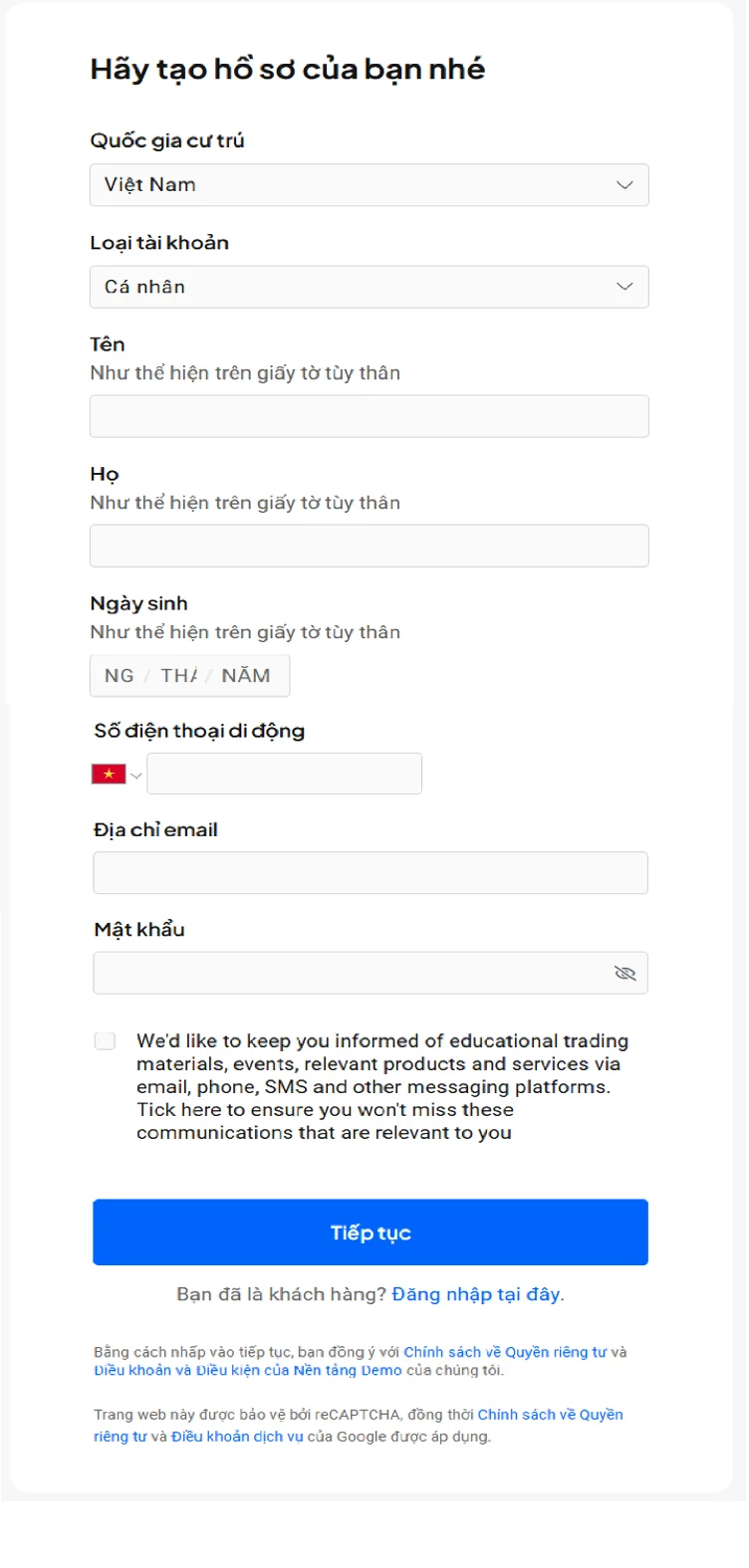Focus the mobile phone number field

[x=284, y=774]
